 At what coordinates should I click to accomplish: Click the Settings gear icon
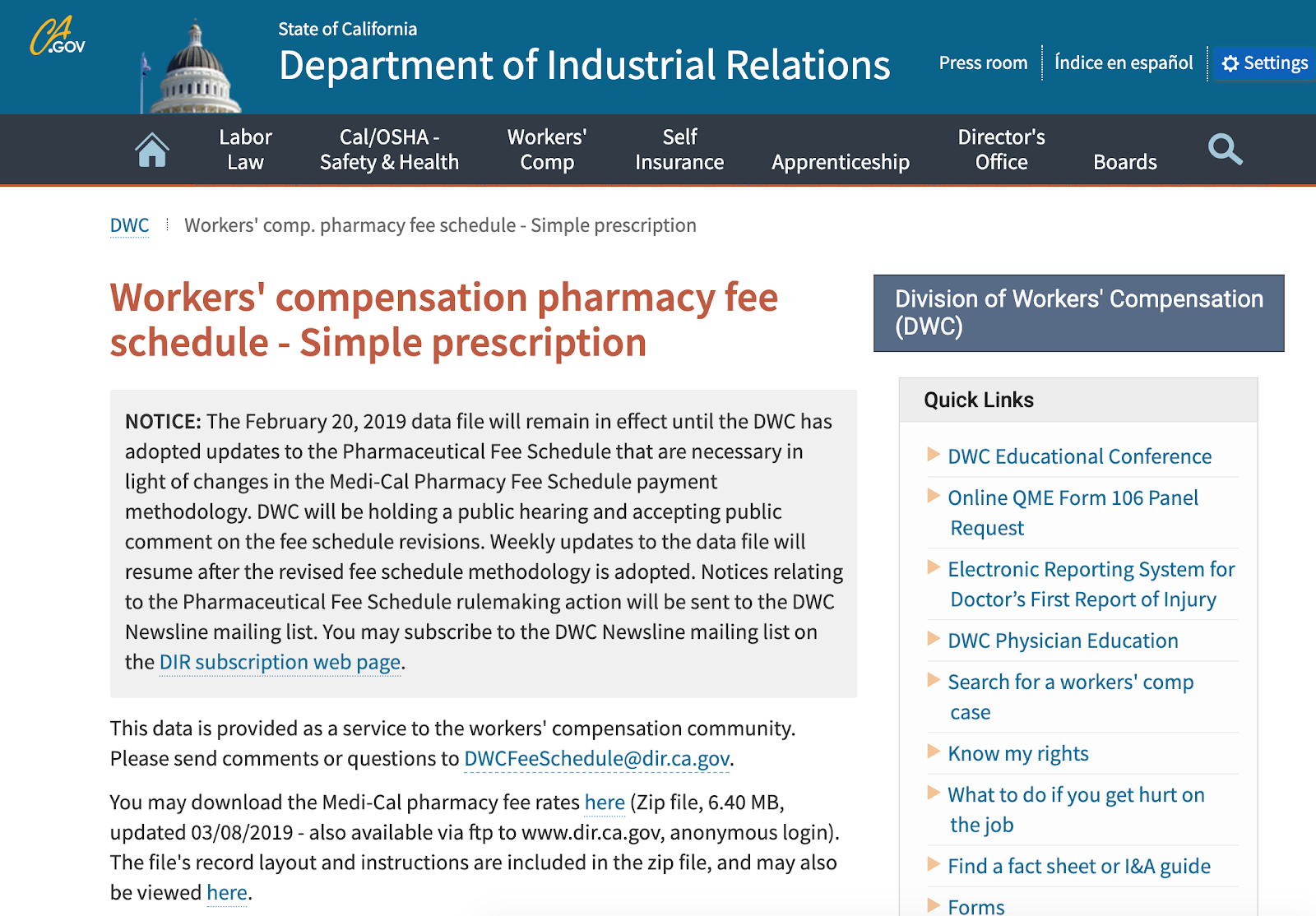click(x=1230, y=63)
